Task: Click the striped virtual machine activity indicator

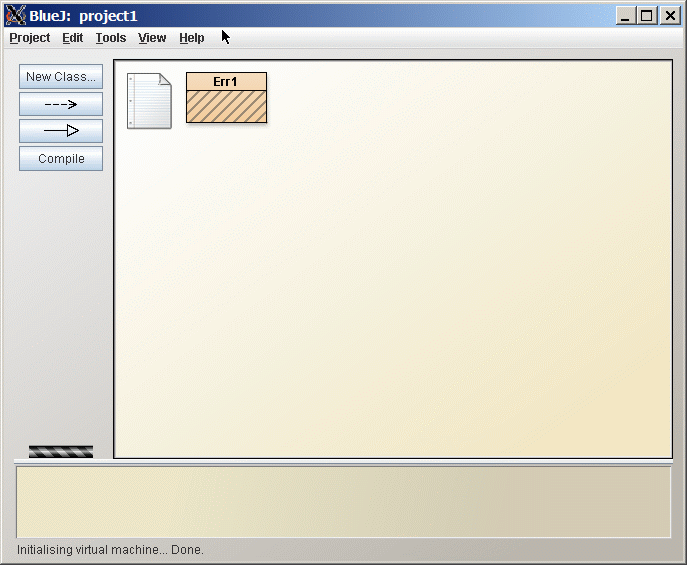Action: coord(61,452)
